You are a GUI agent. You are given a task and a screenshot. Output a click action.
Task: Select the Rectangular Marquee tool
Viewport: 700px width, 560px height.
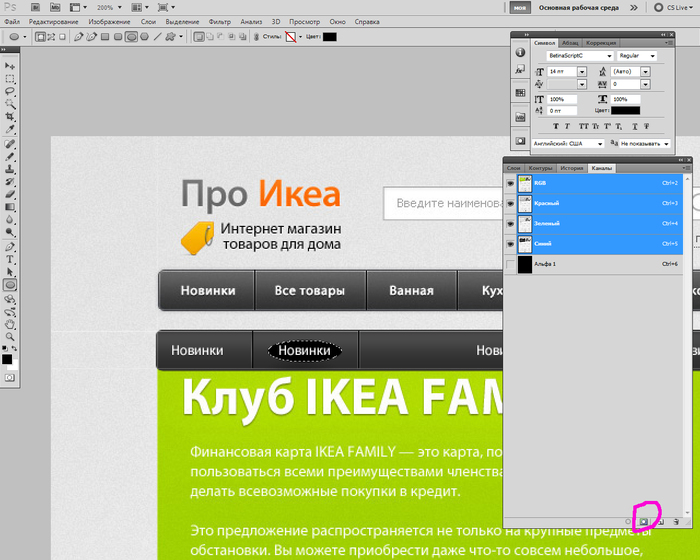click(10, 79)
